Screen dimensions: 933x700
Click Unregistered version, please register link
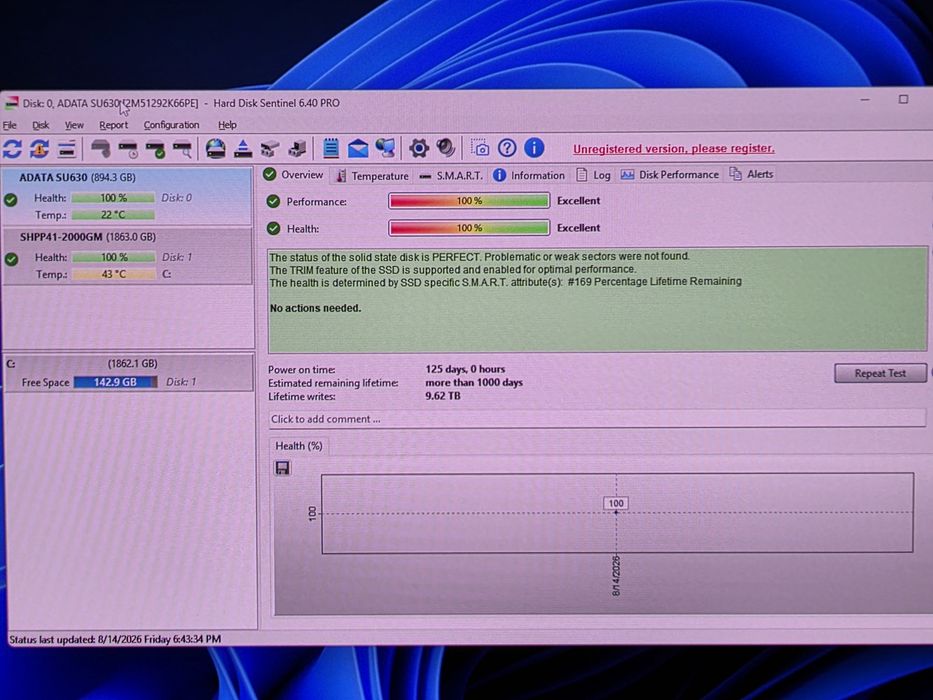point(674,149)
